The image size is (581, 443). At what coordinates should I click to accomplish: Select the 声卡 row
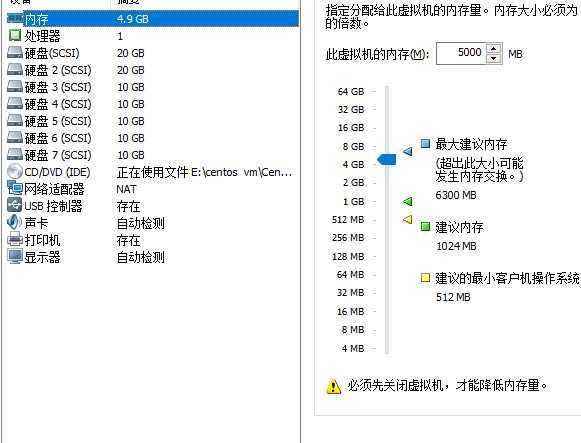[x=153, y=223]
